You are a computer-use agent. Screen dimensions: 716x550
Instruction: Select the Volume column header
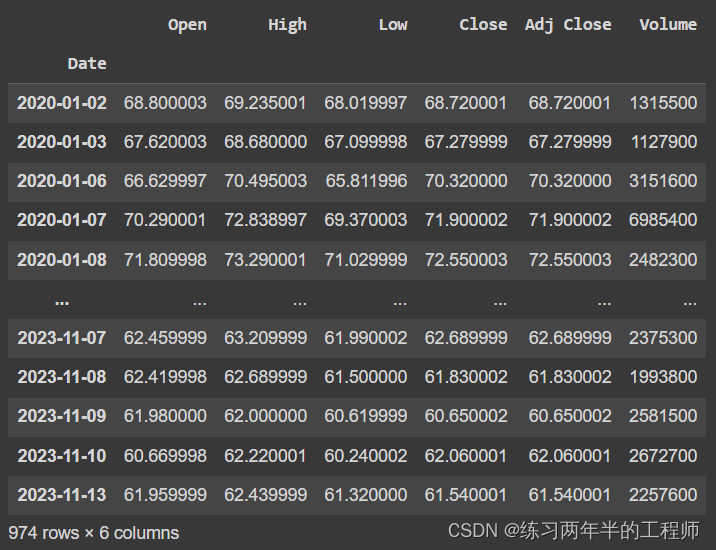pos(668,25)
